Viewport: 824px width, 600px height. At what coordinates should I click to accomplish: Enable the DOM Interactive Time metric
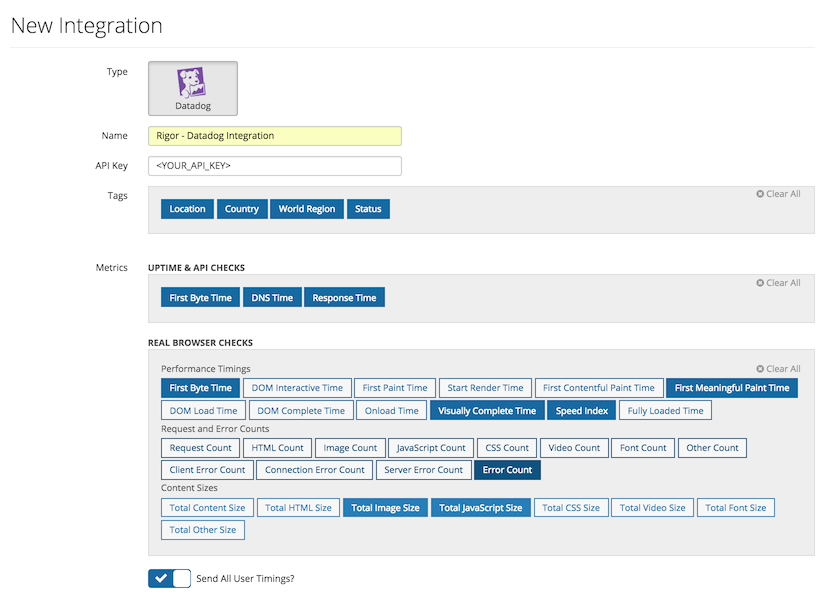(x=297, y=388)
